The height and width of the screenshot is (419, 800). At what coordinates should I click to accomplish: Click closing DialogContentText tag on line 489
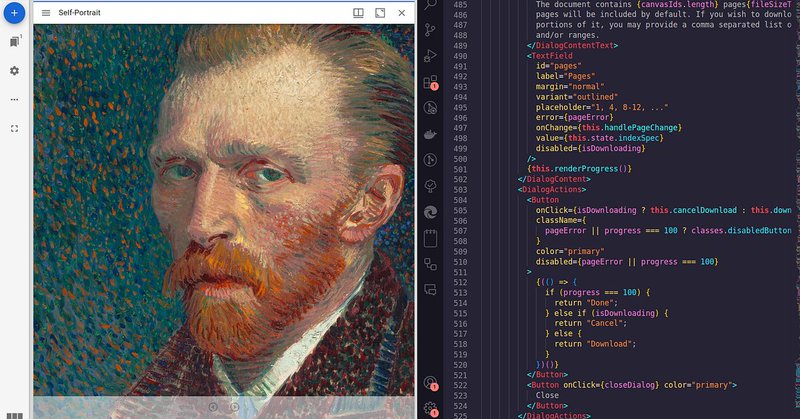pyautogui.click(x=572, y=45)
